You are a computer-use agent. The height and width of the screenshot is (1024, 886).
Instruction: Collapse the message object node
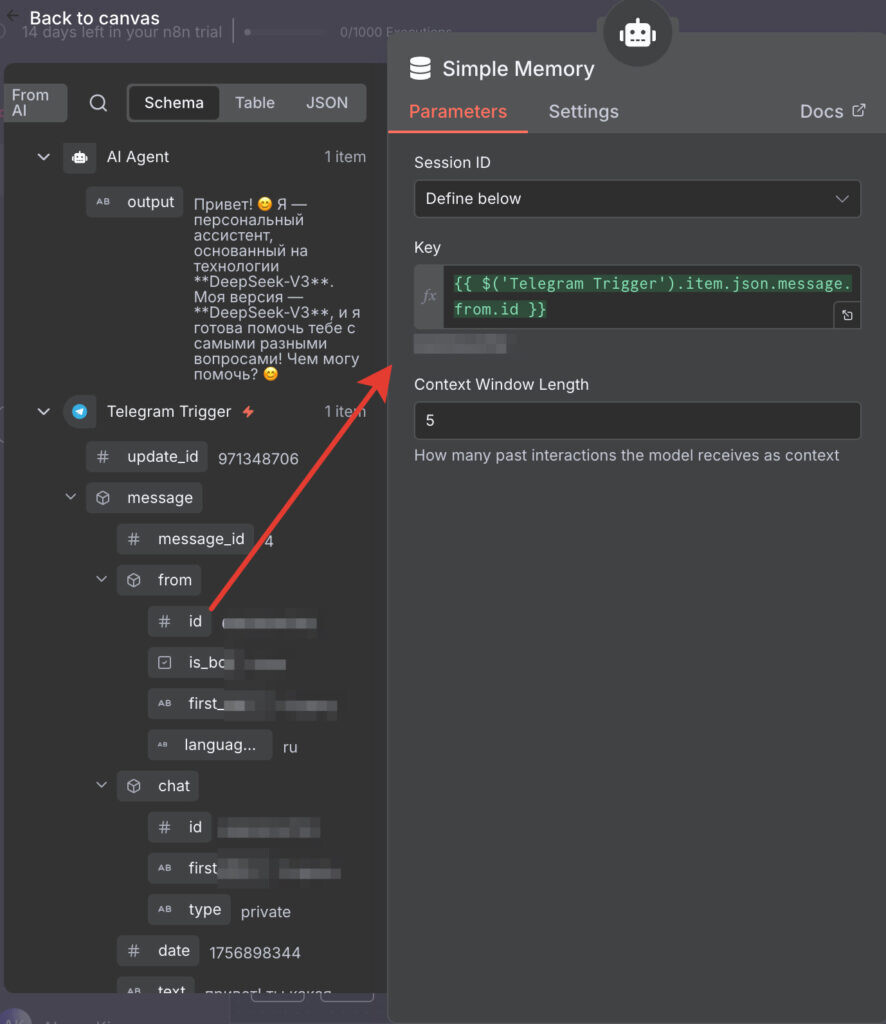click(71, 497)
